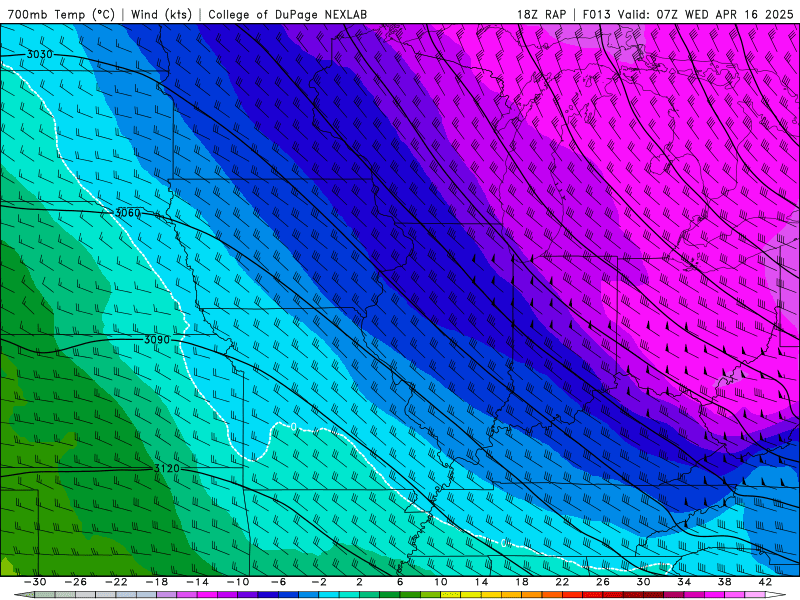Click the 3030 height contour label
Viewport: 800px width, 600px height.
[x=39, y=54]
